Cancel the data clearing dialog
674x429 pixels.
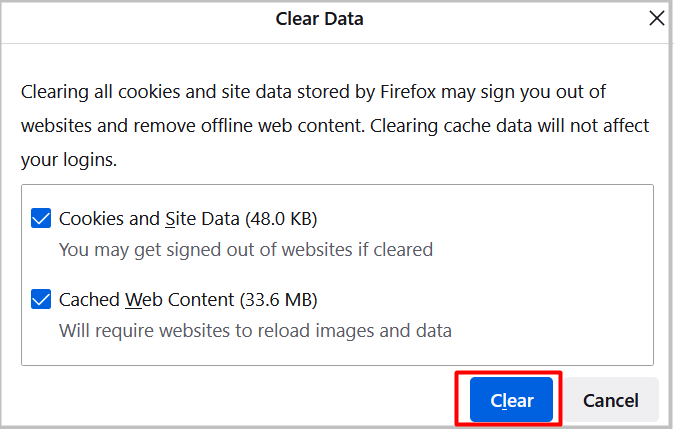610,400
